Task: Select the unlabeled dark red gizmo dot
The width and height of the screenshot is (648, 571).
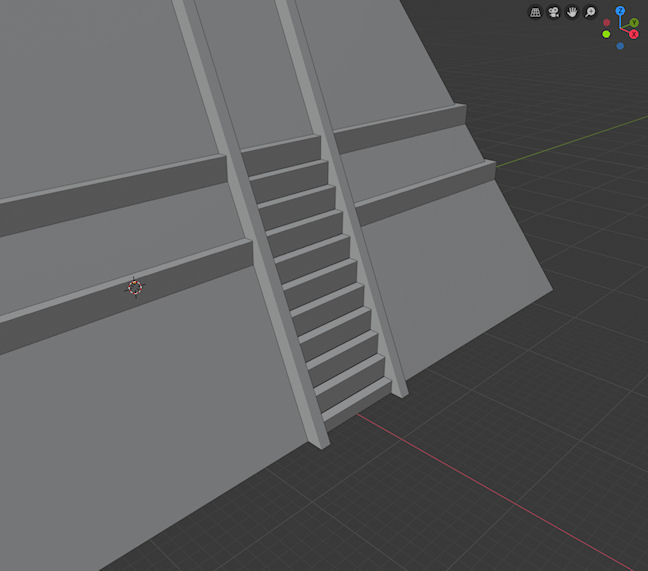Action: coord(606,22)
